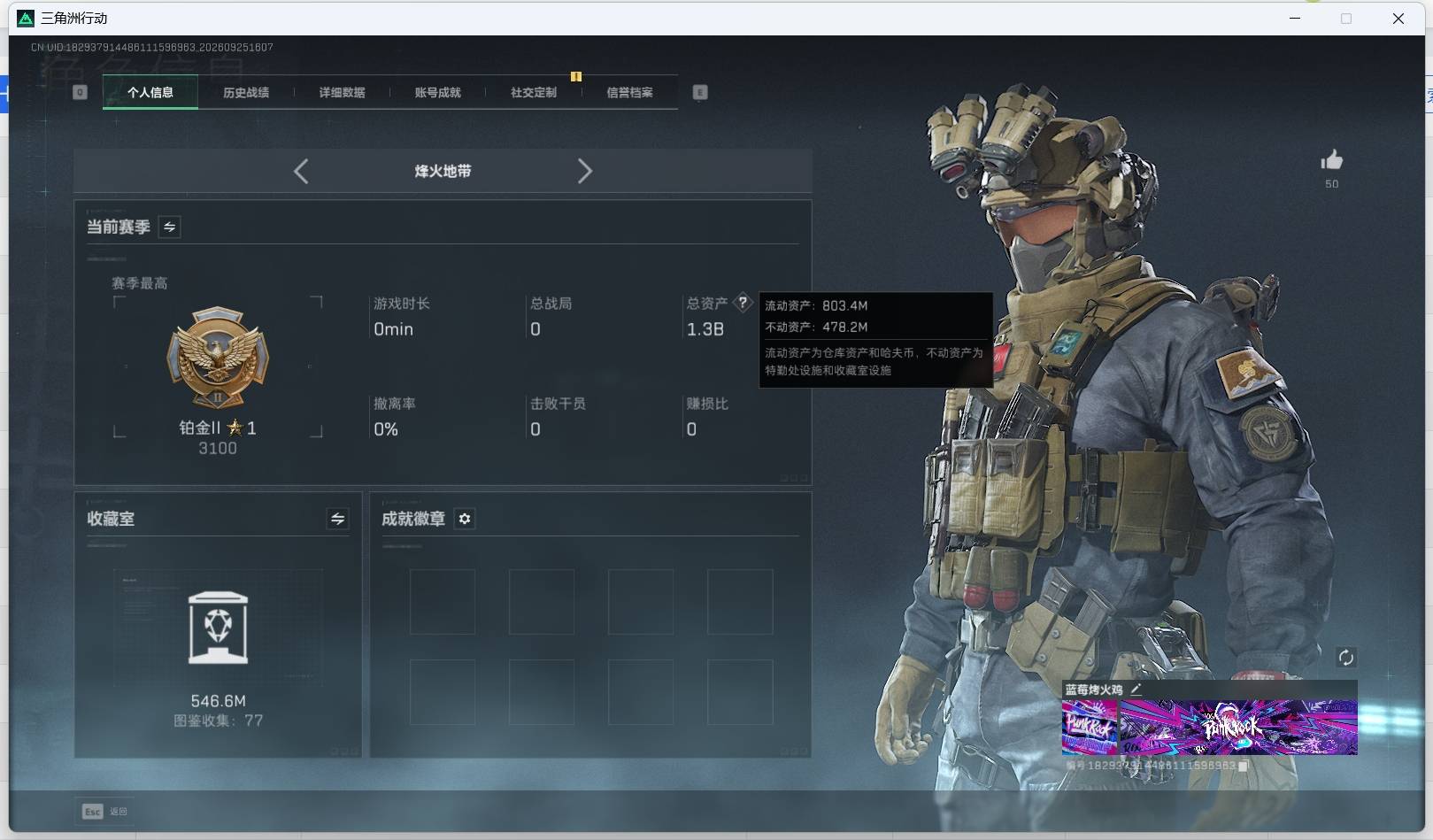The width and height of the screenshot is (1433, 840).
Task: Open the 详细数据 tab
Action: pyautogui.click(x=342, y=93)
